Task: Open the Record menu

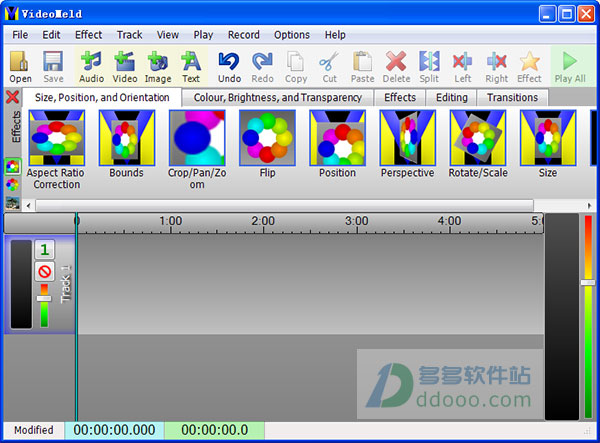Action: point(243,35)
